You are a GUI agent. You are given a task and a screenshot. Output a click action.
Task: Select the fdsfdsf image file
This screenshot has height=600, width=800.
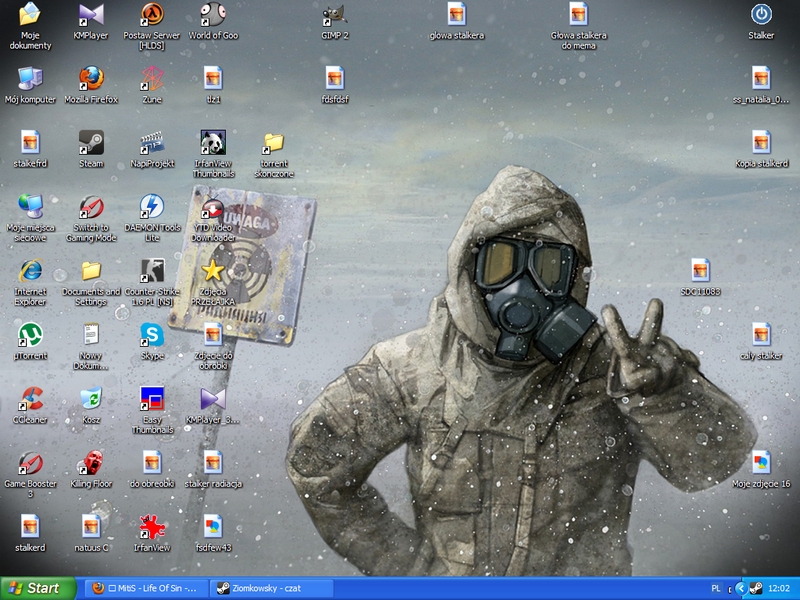click(x=335, y=79)
